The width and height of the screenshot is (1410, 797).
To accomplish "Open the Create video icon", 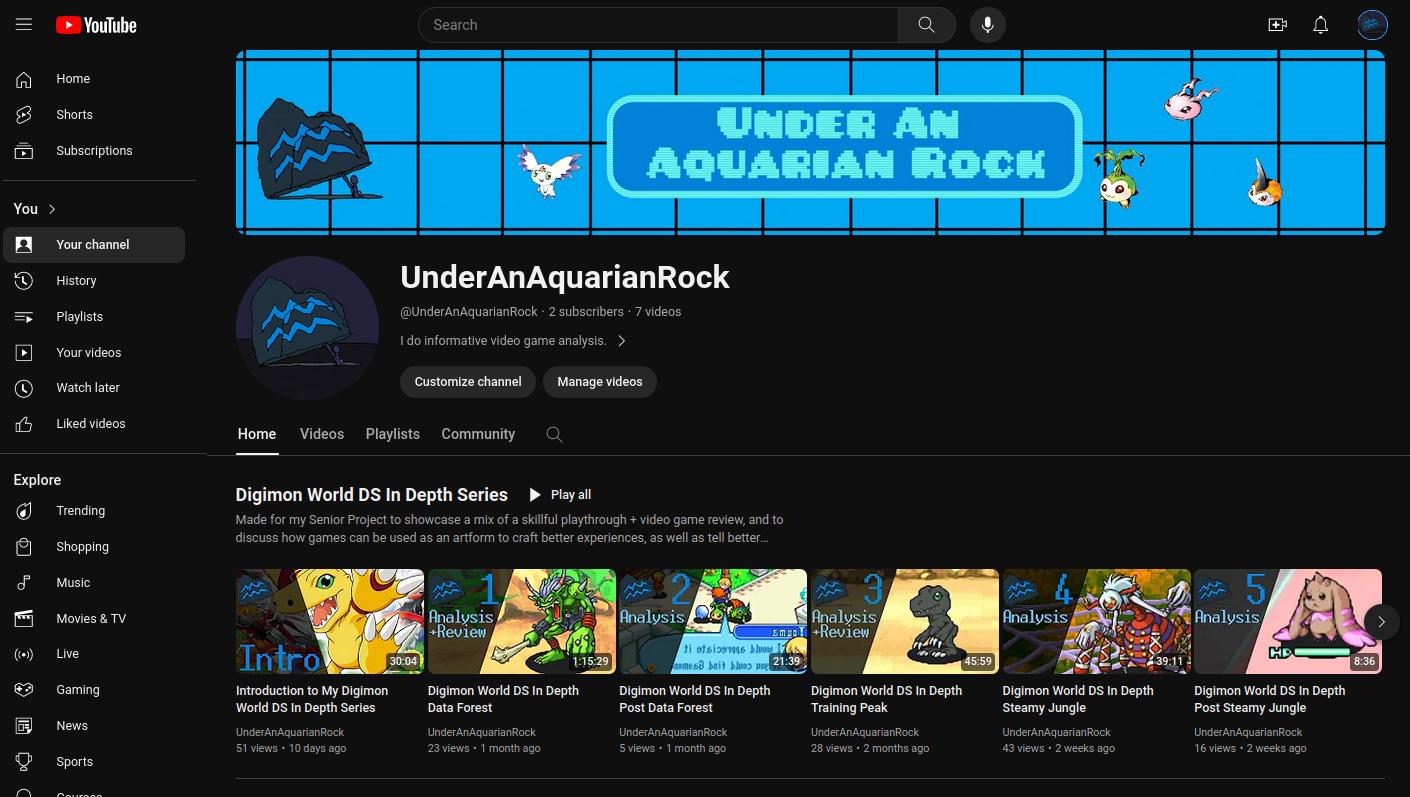I will coord(1277,25).
